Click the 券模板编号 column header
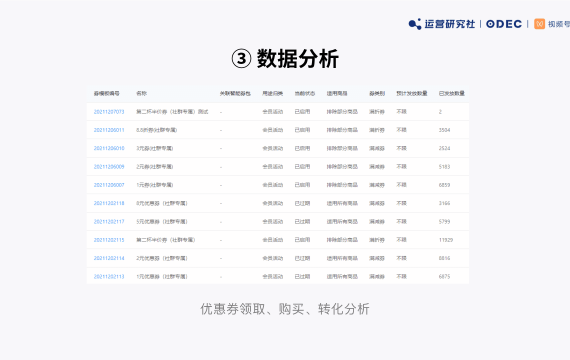570x360 pixels. pos(107,93)
